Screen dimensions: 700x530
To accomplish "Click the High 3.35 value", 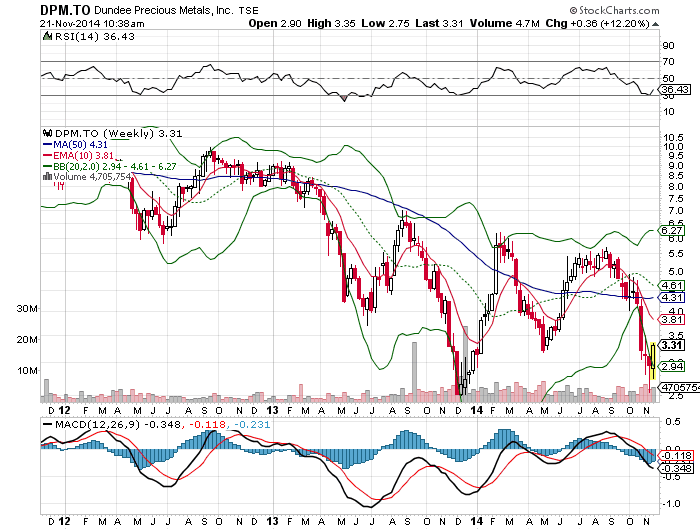I will (331, 23).
